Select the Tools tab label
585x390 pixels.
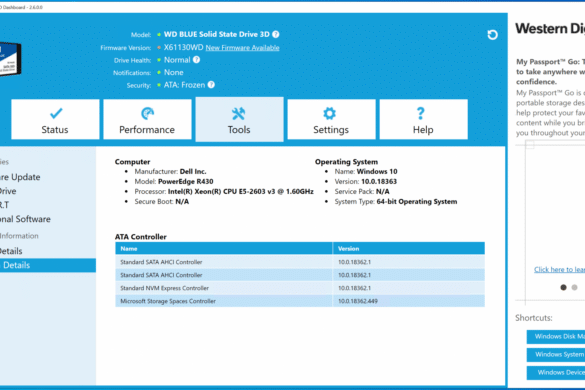pyautogui.click(x=239, y=130)
